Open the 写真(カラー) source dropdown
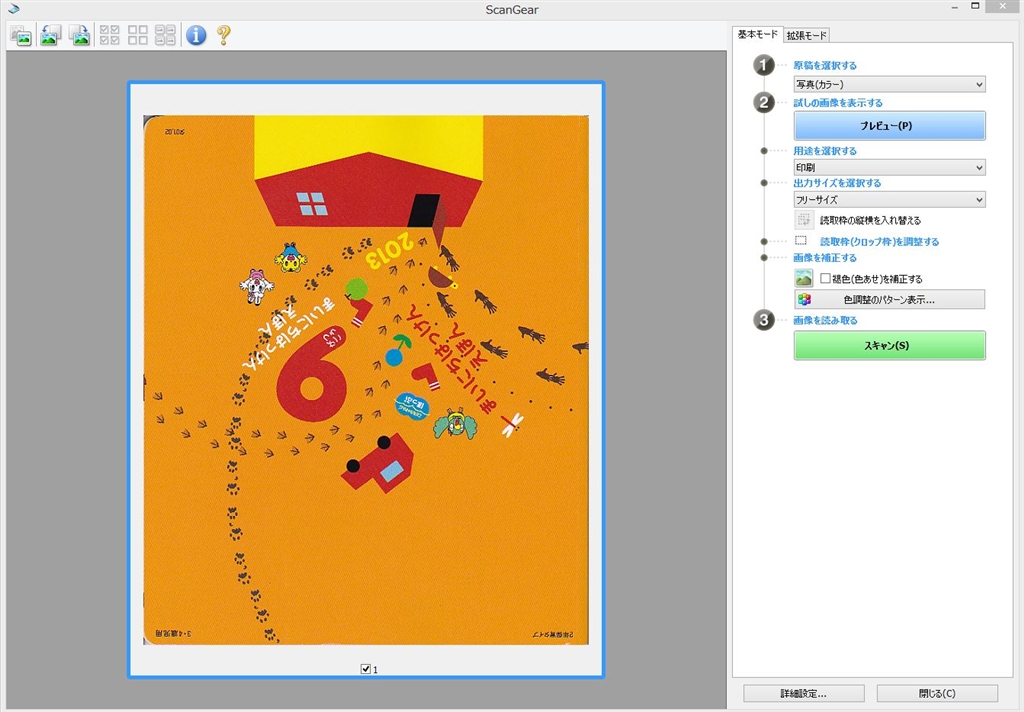Viewport: 1024px width, 712px height. point(889,84)
